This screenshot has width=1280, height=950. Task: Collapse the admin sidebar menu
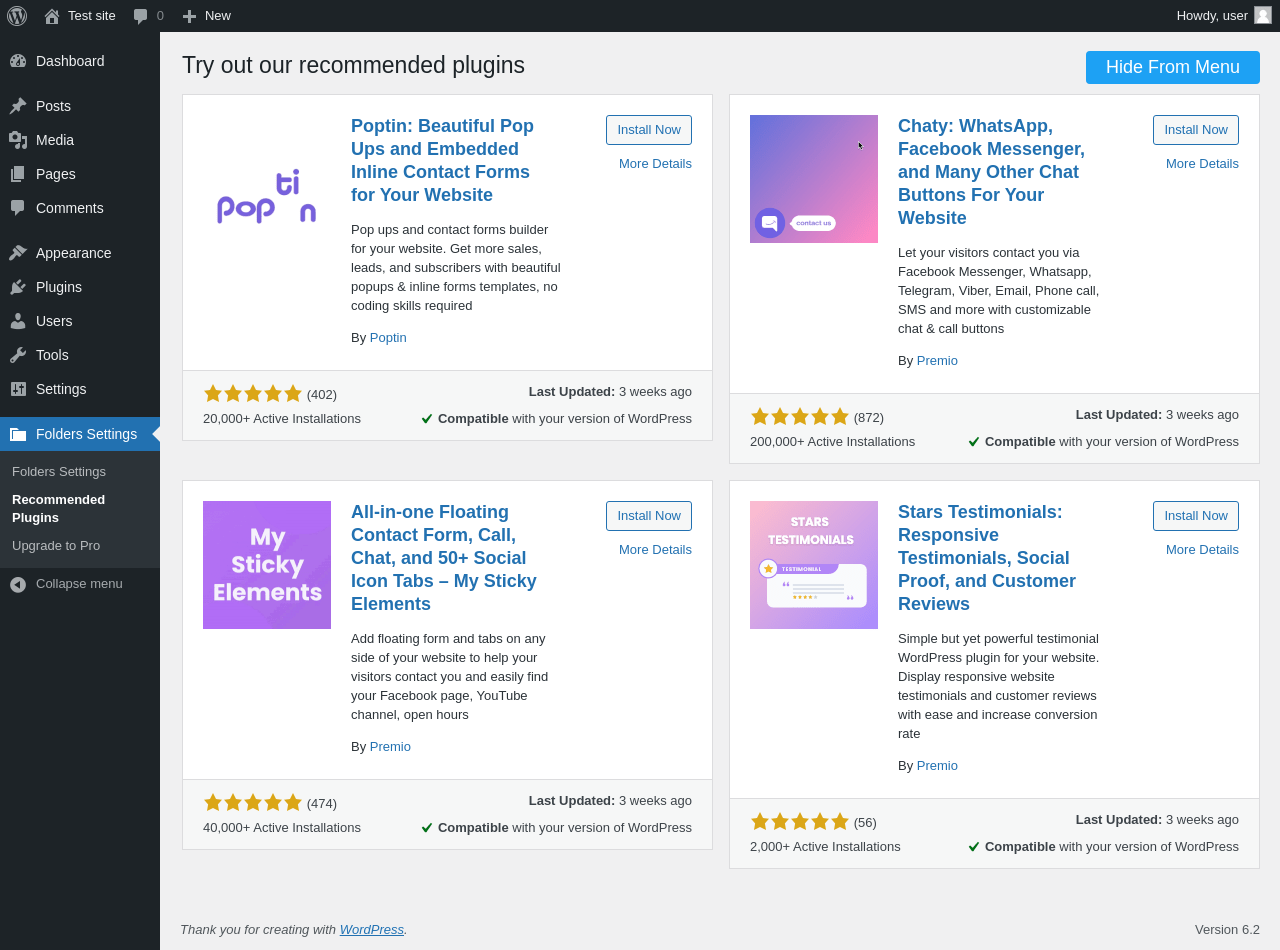[x=68, y=584]
